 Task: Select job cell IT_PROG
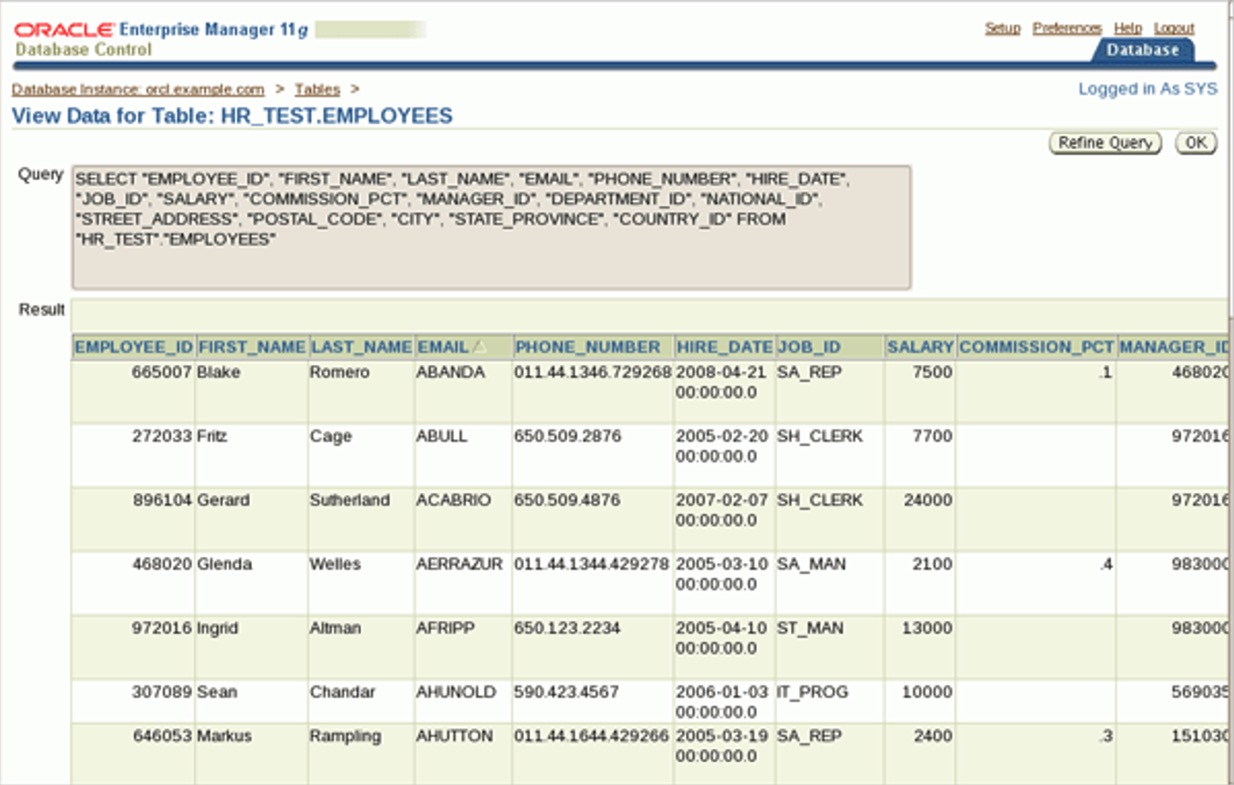812,692
